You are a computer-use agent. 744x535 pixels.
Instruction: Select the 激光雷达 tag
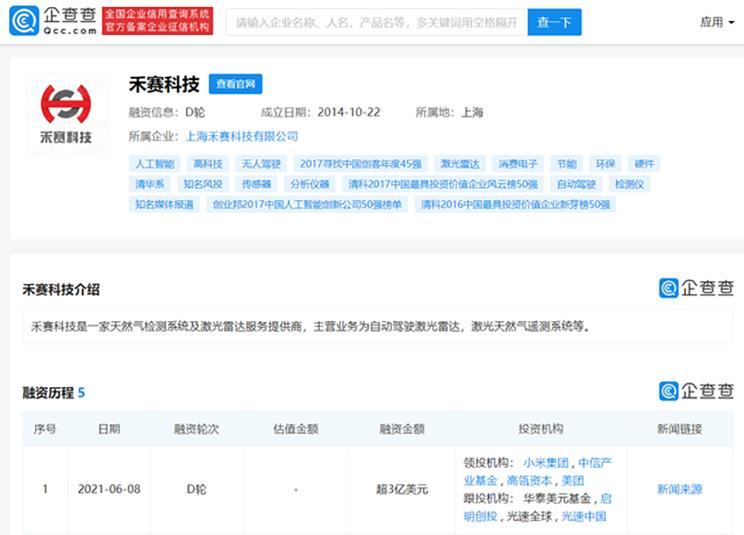click(459, 164)
